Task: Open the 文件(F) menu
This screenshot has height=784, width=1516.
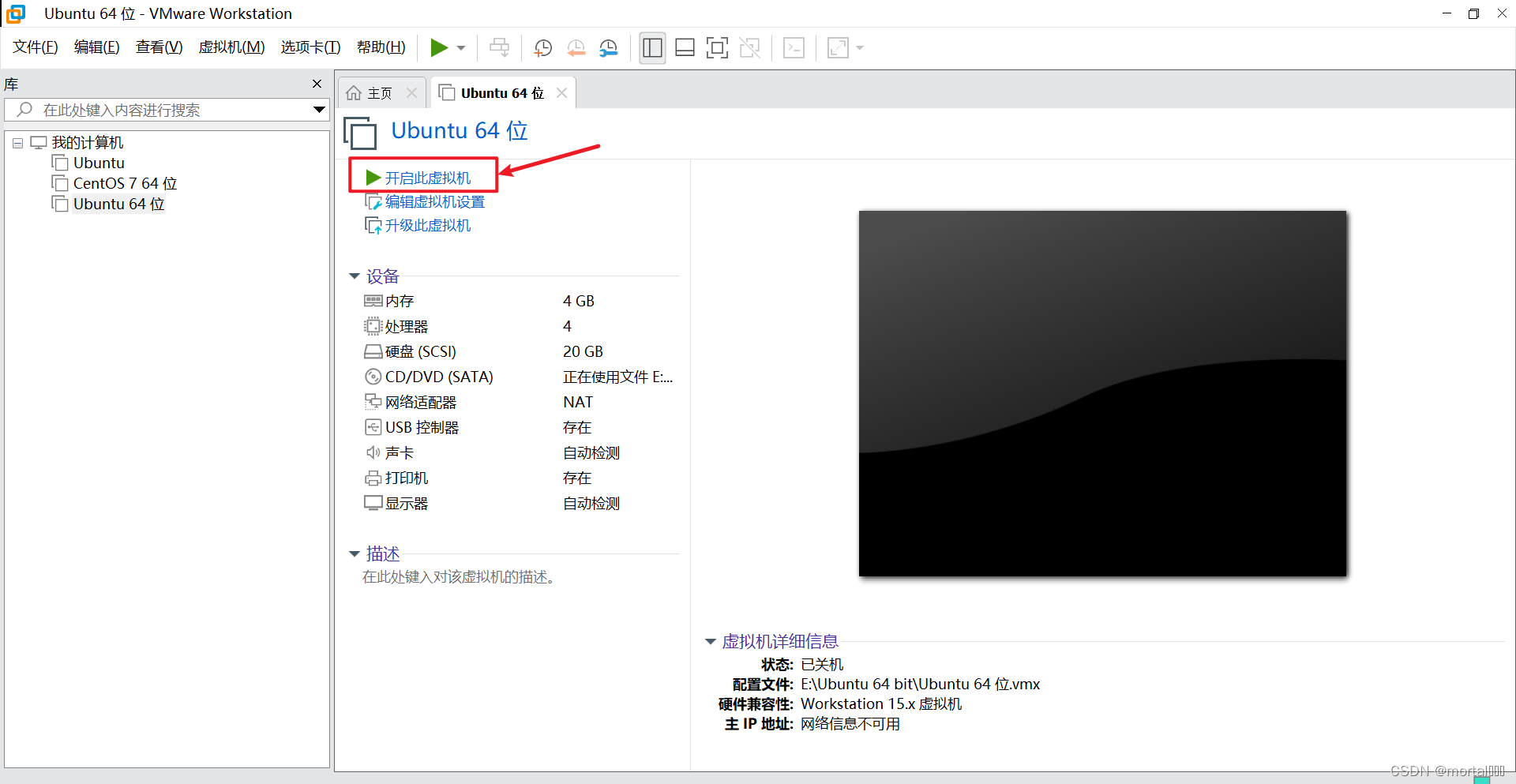Action: (36, 47)
